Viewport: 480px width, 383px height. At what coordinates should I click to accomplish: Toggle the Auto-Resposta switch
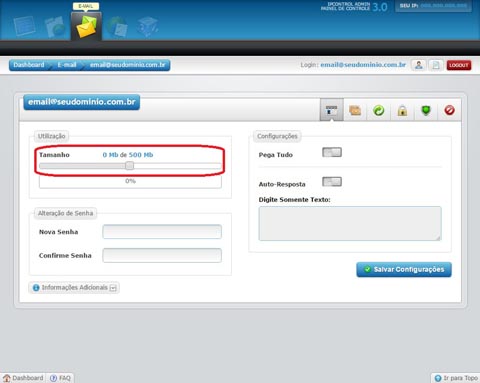point(332,182)
